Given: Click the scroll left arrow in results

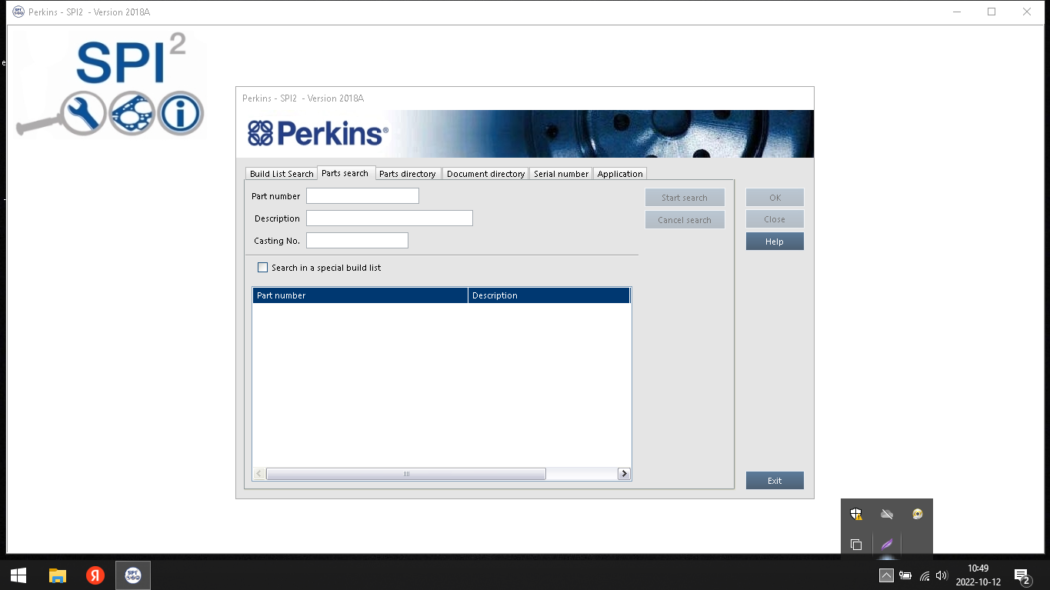Looking at the screenshot, I should [259, 473].
